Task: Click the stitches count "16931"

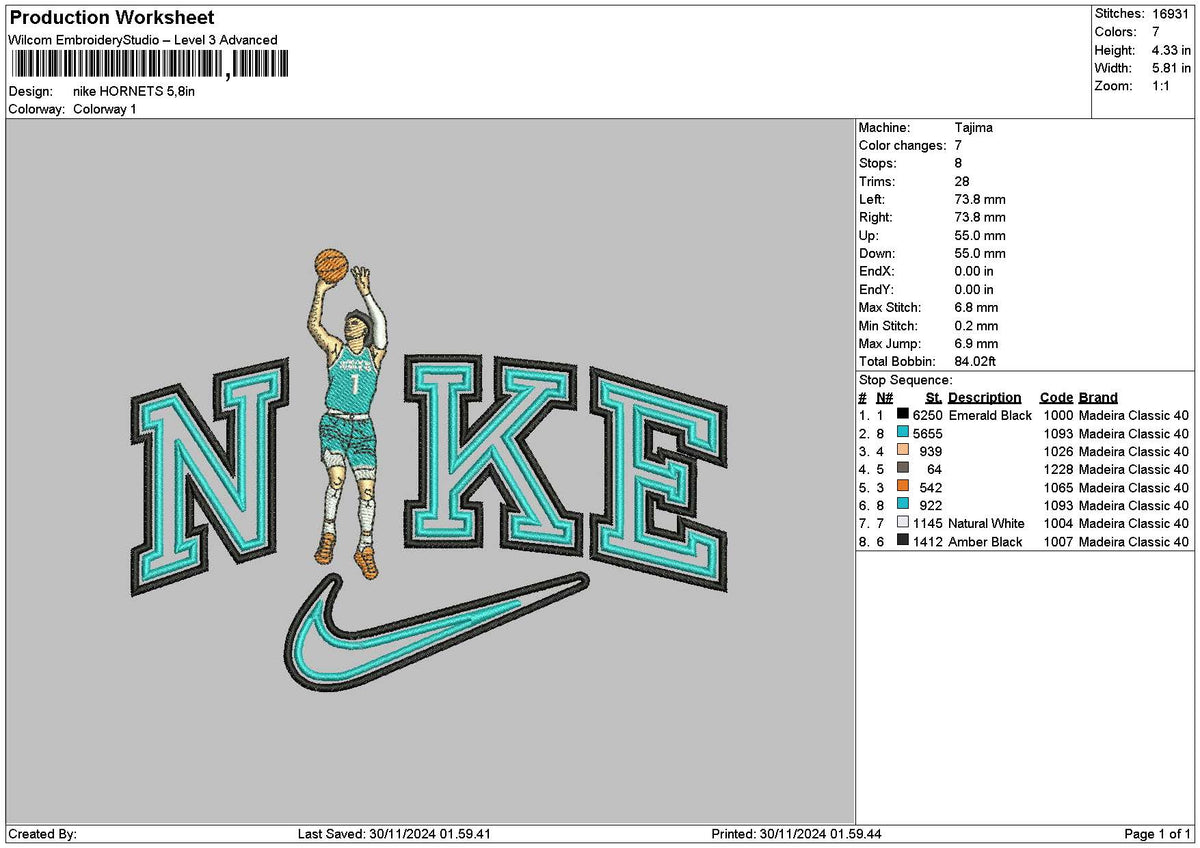Action: [1169, 14]
